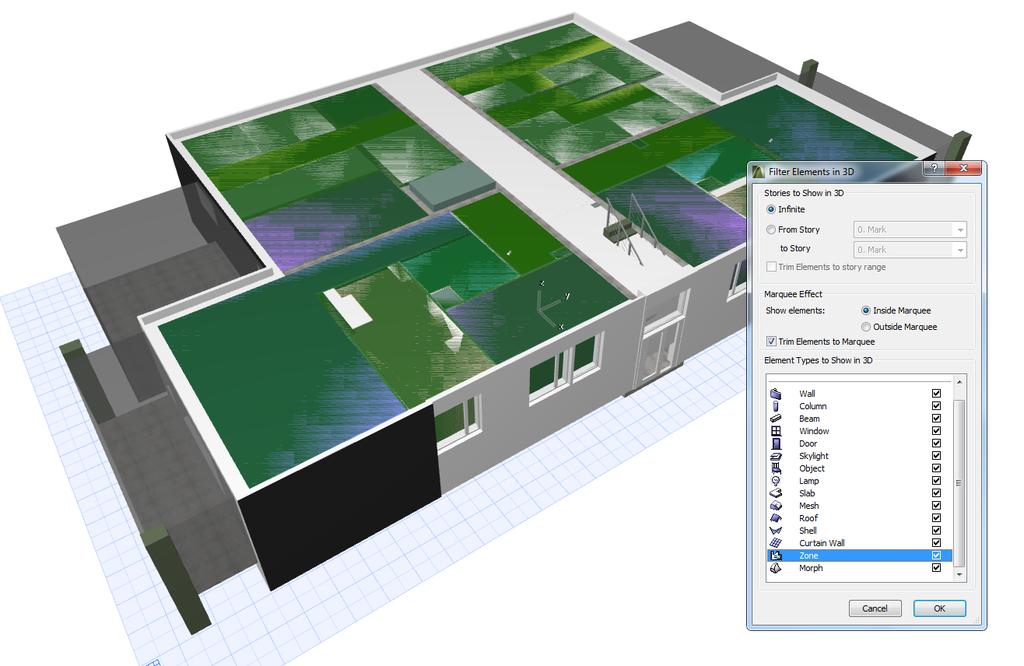Click the element list scroll down arrow
This screenshot has width=1024, height=666.
click(959, 575)
